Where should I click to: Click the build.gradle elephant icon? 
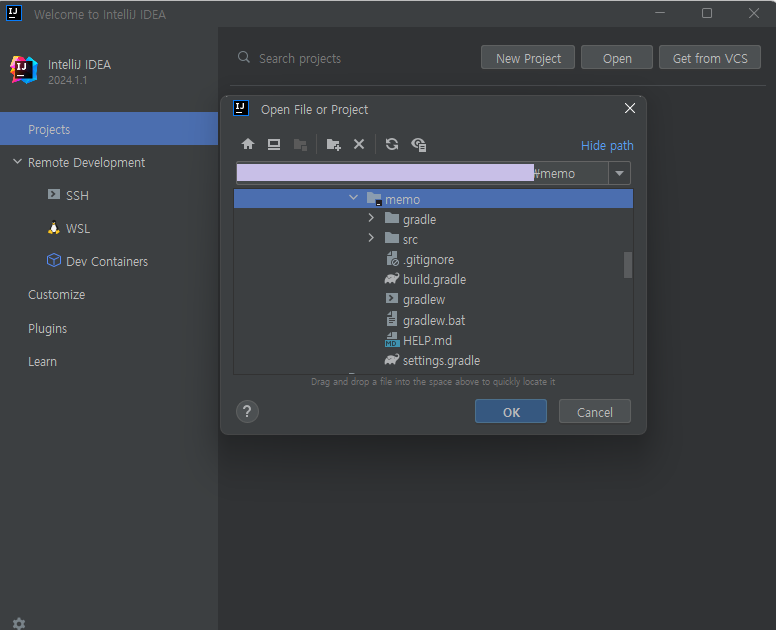coord(392,279)
